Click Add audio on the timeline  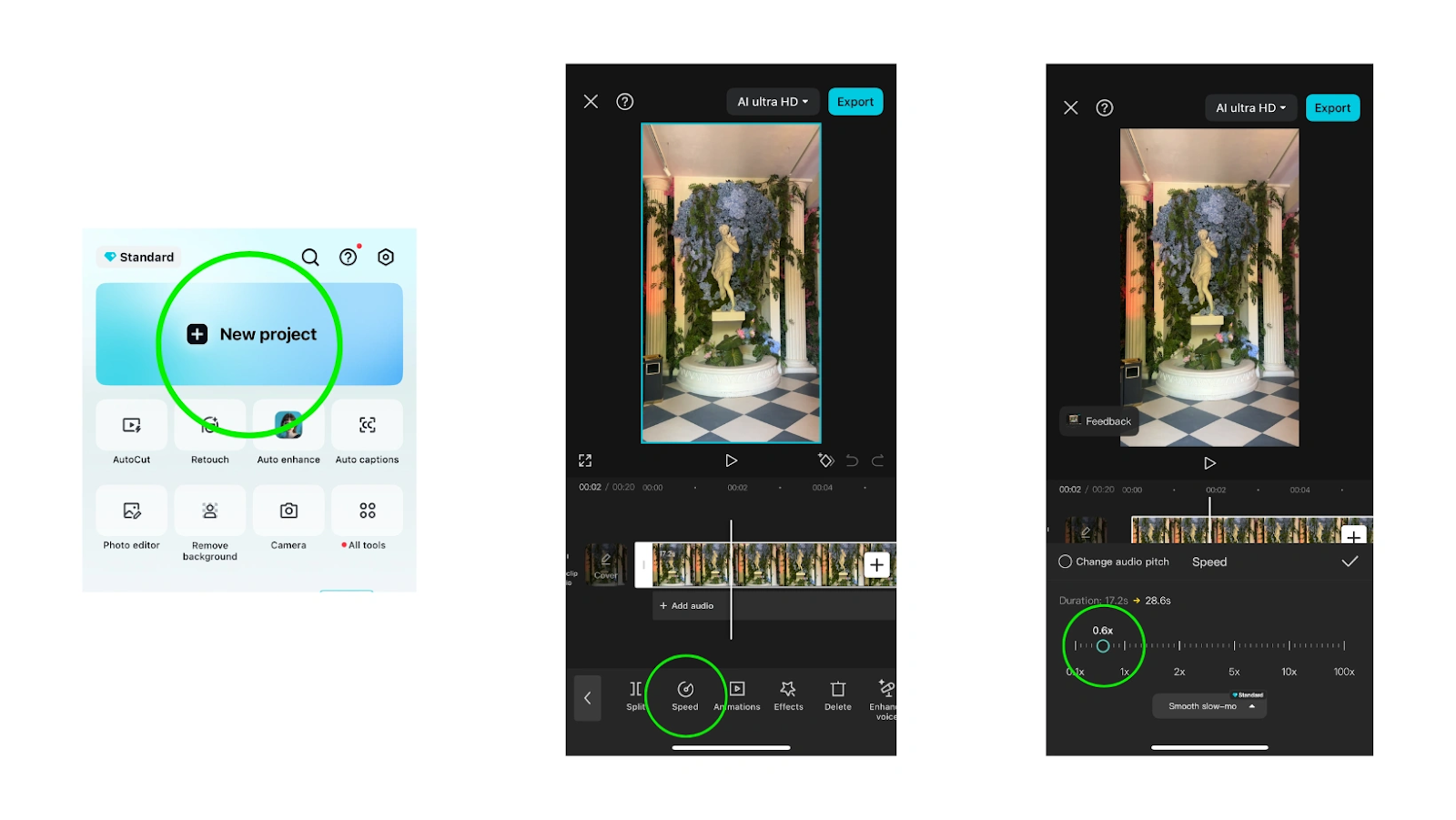687,606
